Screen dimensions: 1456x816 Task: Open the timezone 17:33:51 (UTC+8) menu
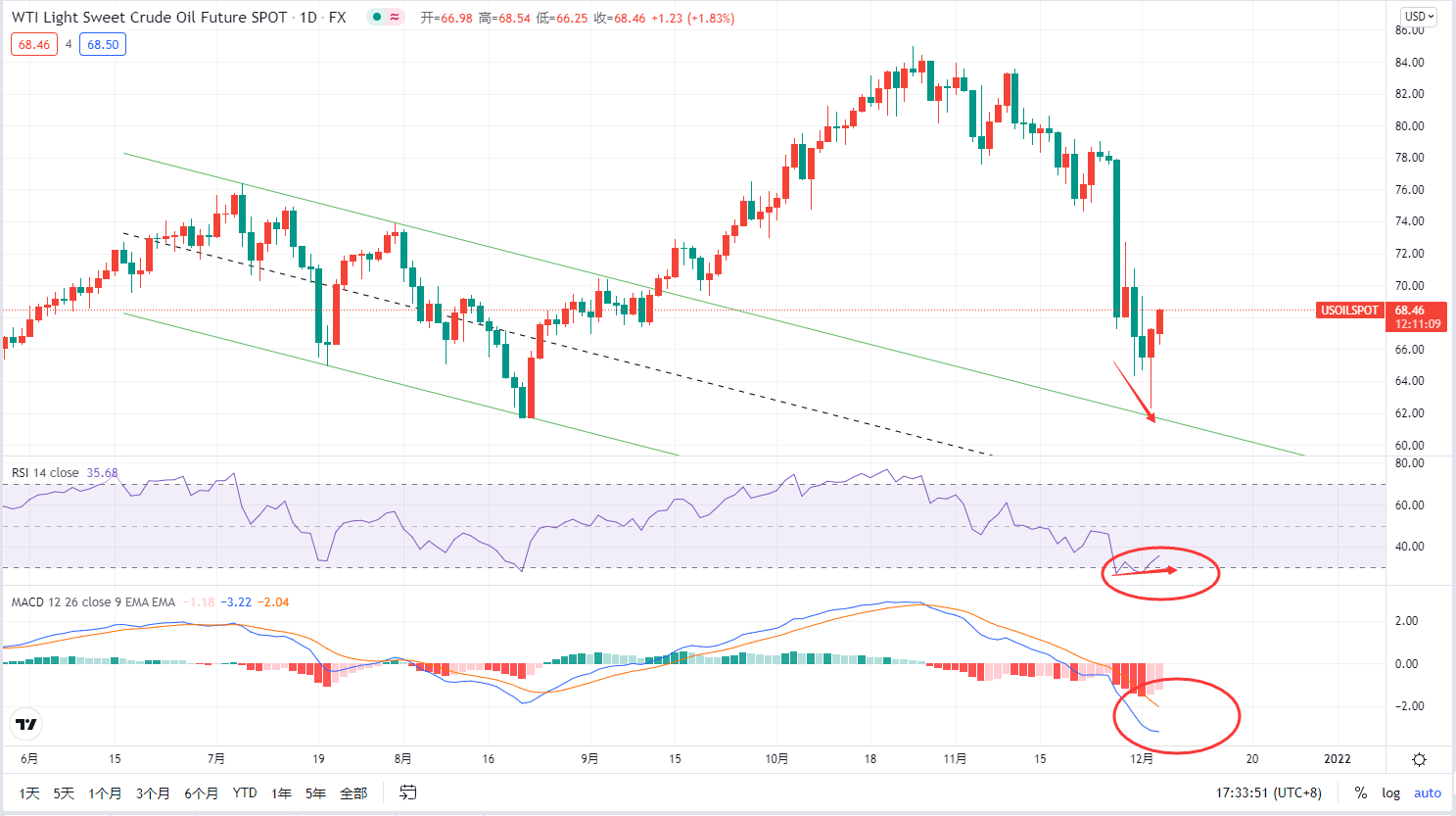point(1269,792)
